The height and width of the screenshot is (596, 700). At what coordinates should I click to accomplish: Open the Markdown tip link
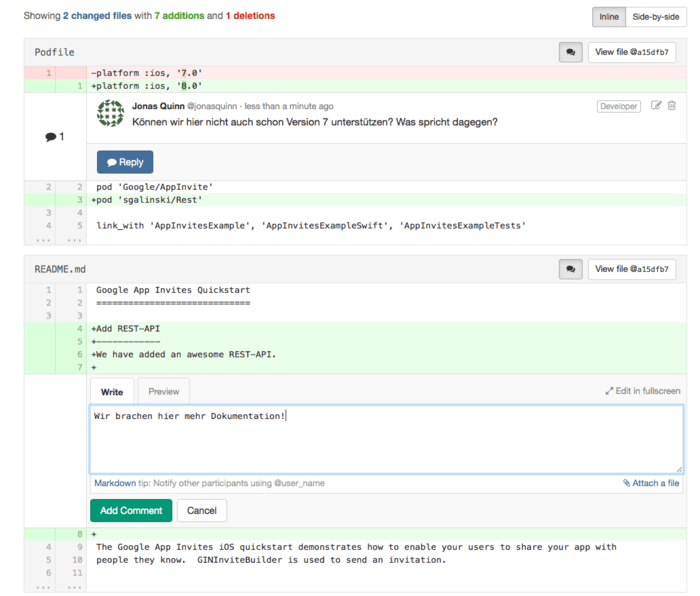115,483
